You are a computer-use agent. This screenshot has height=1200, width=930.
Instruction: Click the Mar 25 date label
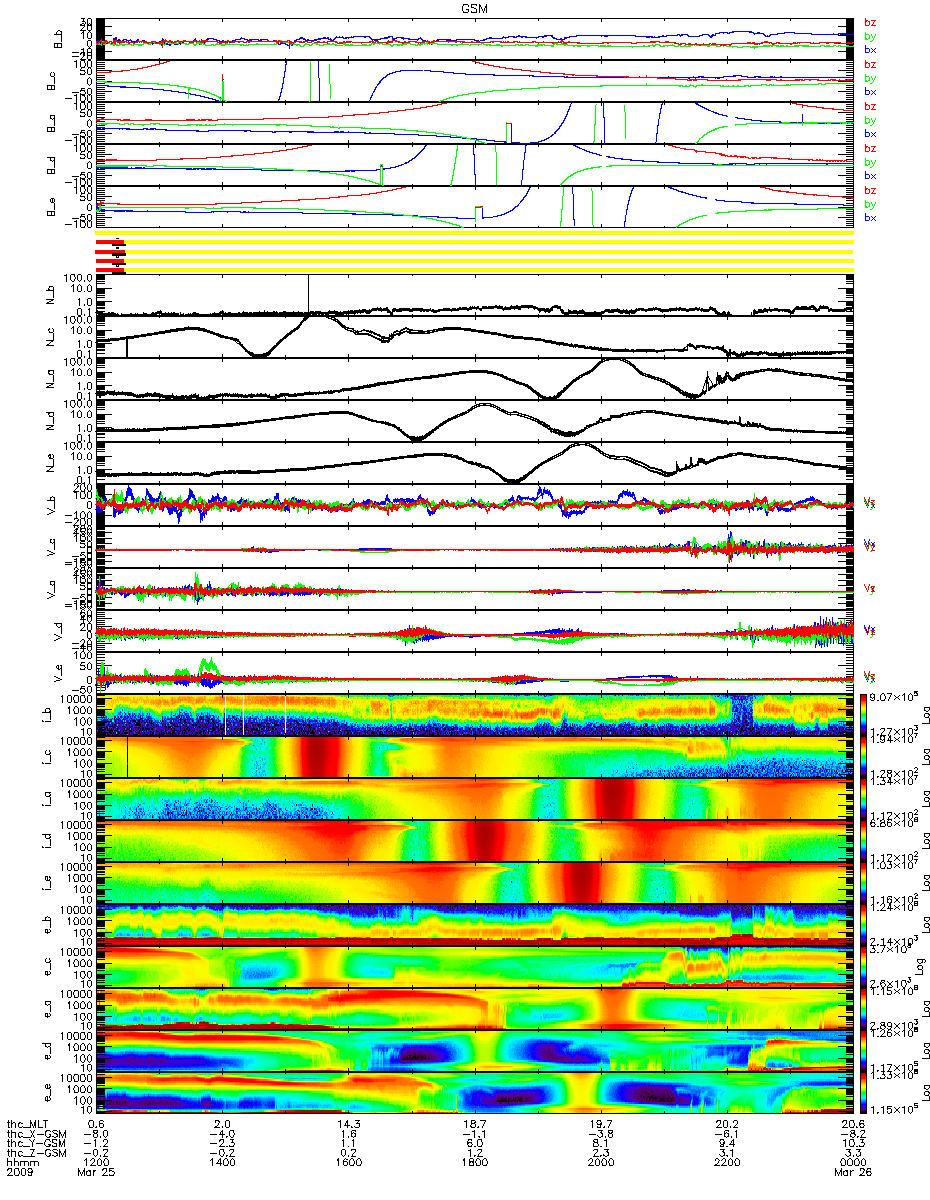tap(94, 1173)
